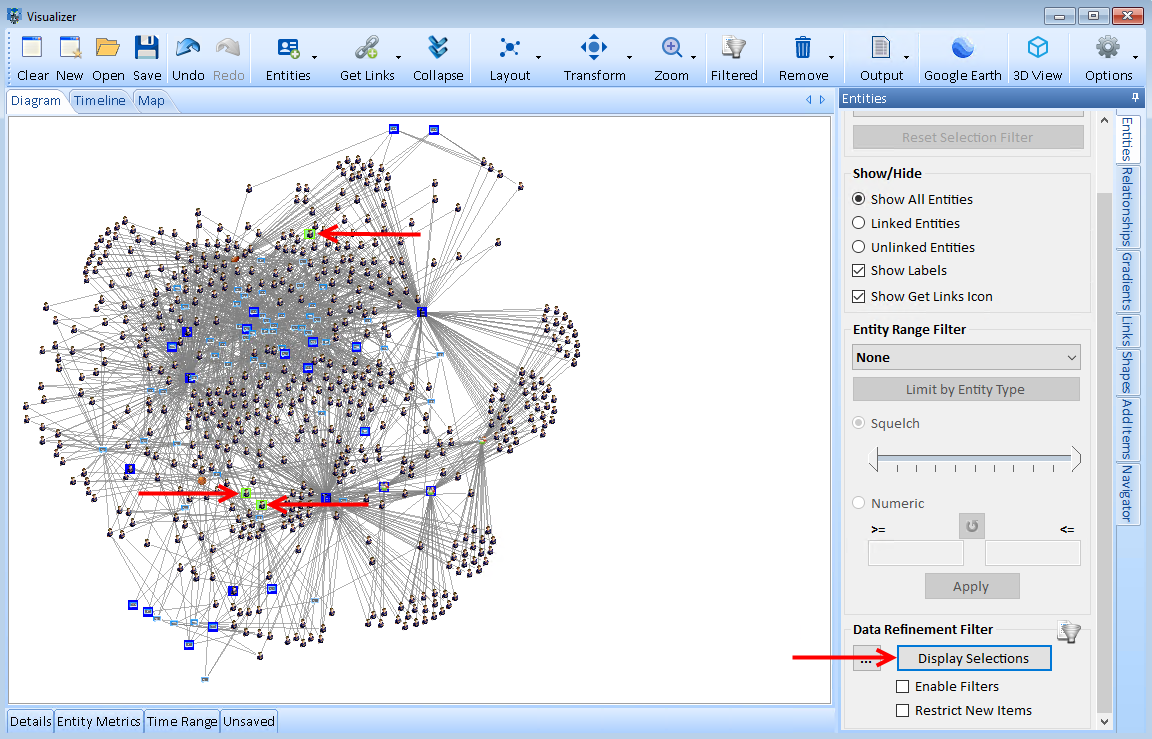Select Unlinked Entities radio button

(x=858, y=247)
